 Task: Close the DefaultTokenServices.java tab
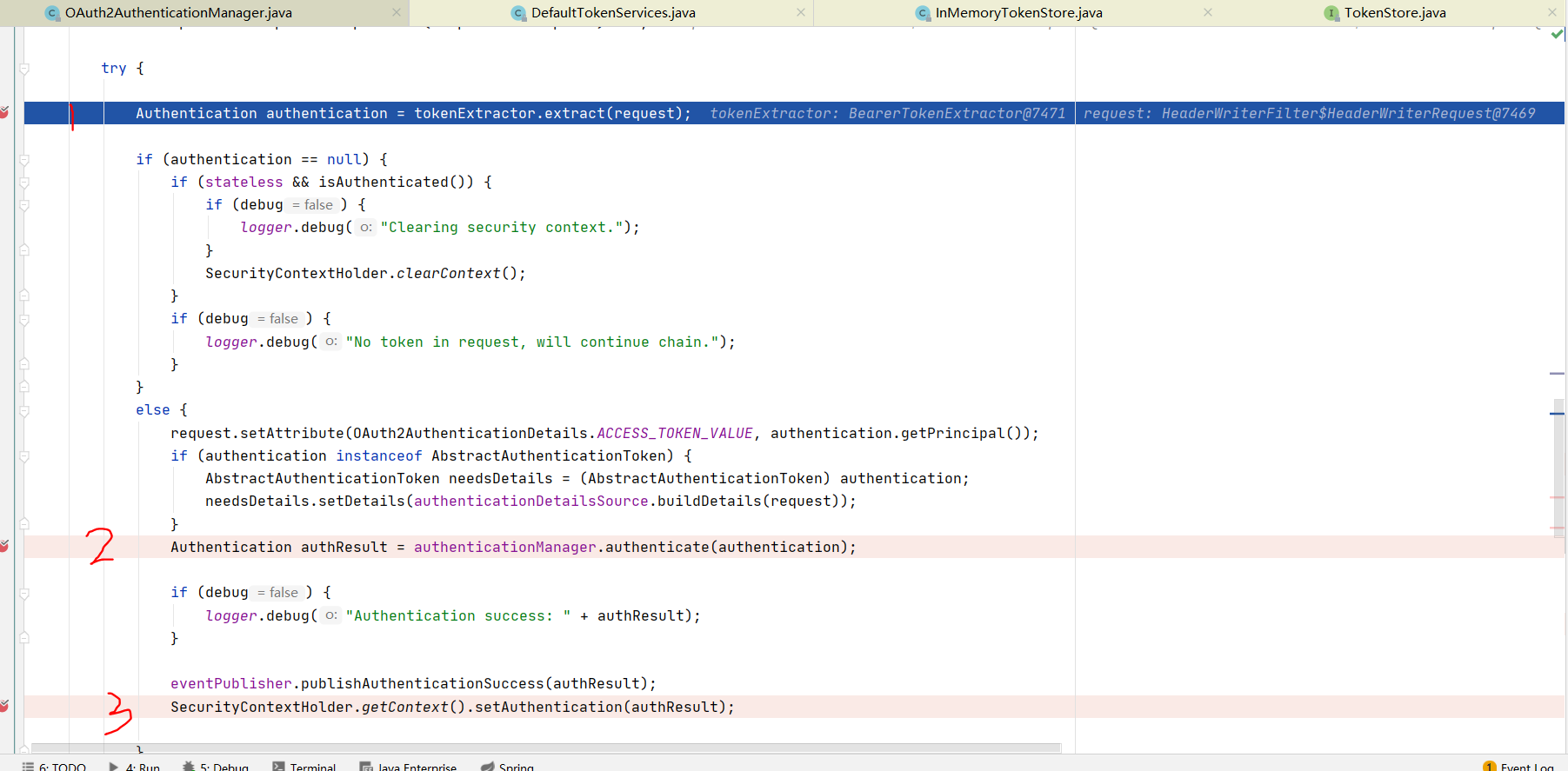801,12
